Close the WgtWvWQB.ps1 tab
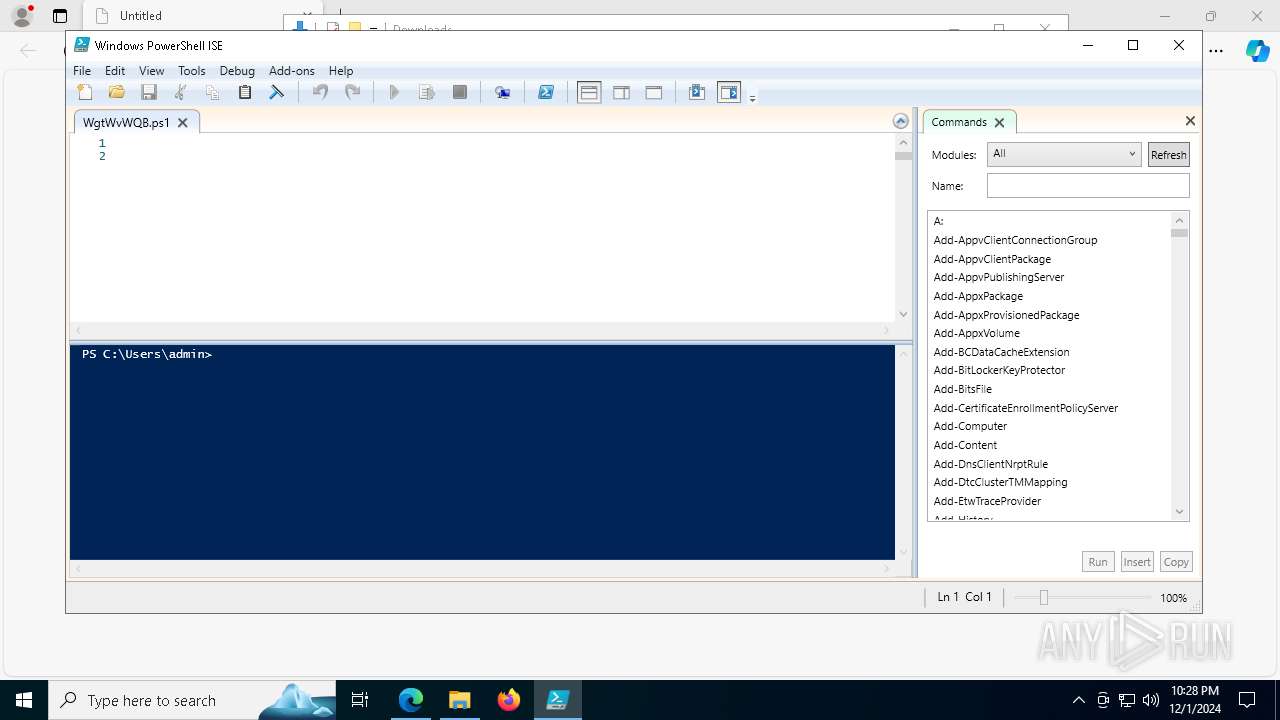 [x=182, y=123]
